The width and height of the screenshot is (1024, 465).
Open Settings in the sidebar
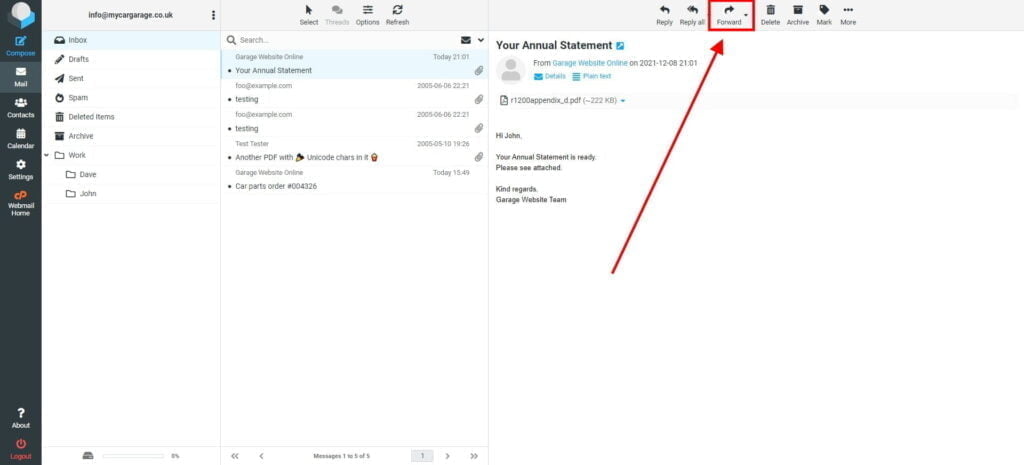(x=20, y=169)
